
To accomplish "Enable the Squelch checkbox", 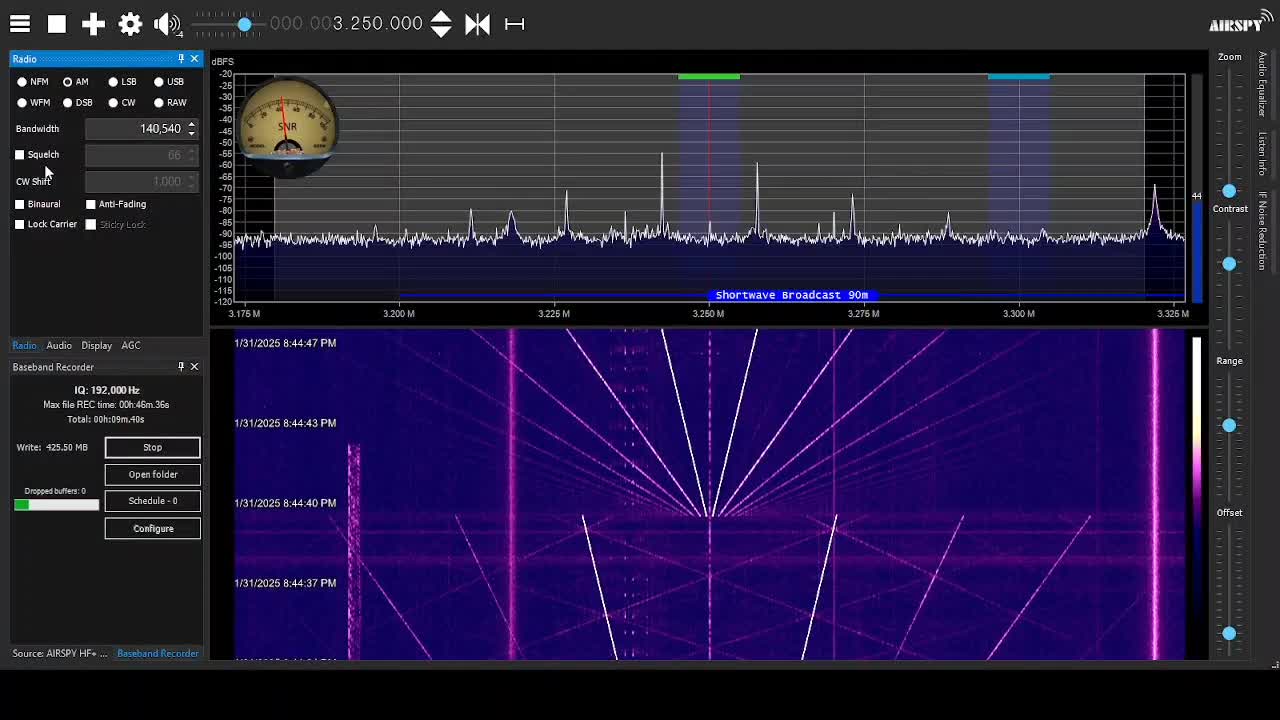I will (x=20, y=155).
